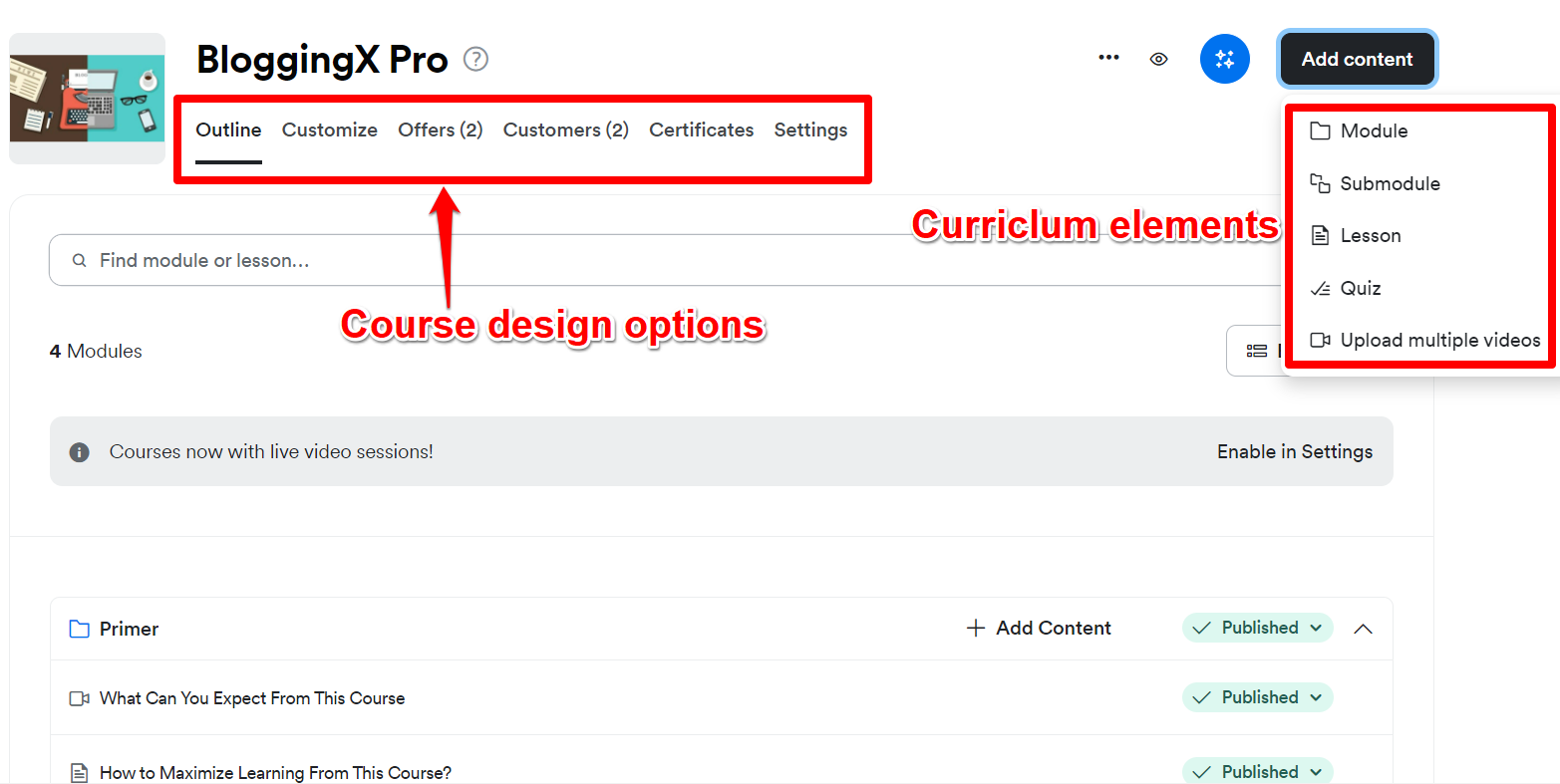Click the folder icon beside Primer module
1560x784 pixels.
79,628
